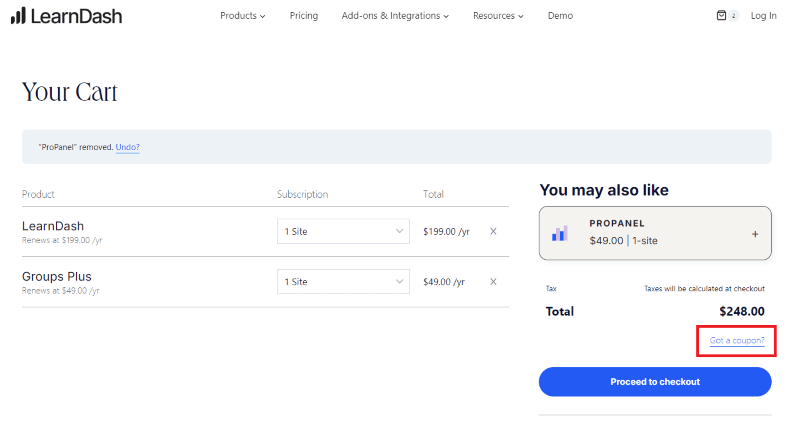800x422 pixels.
Task: Click the LearnDash product name
Action: [53, 226]
